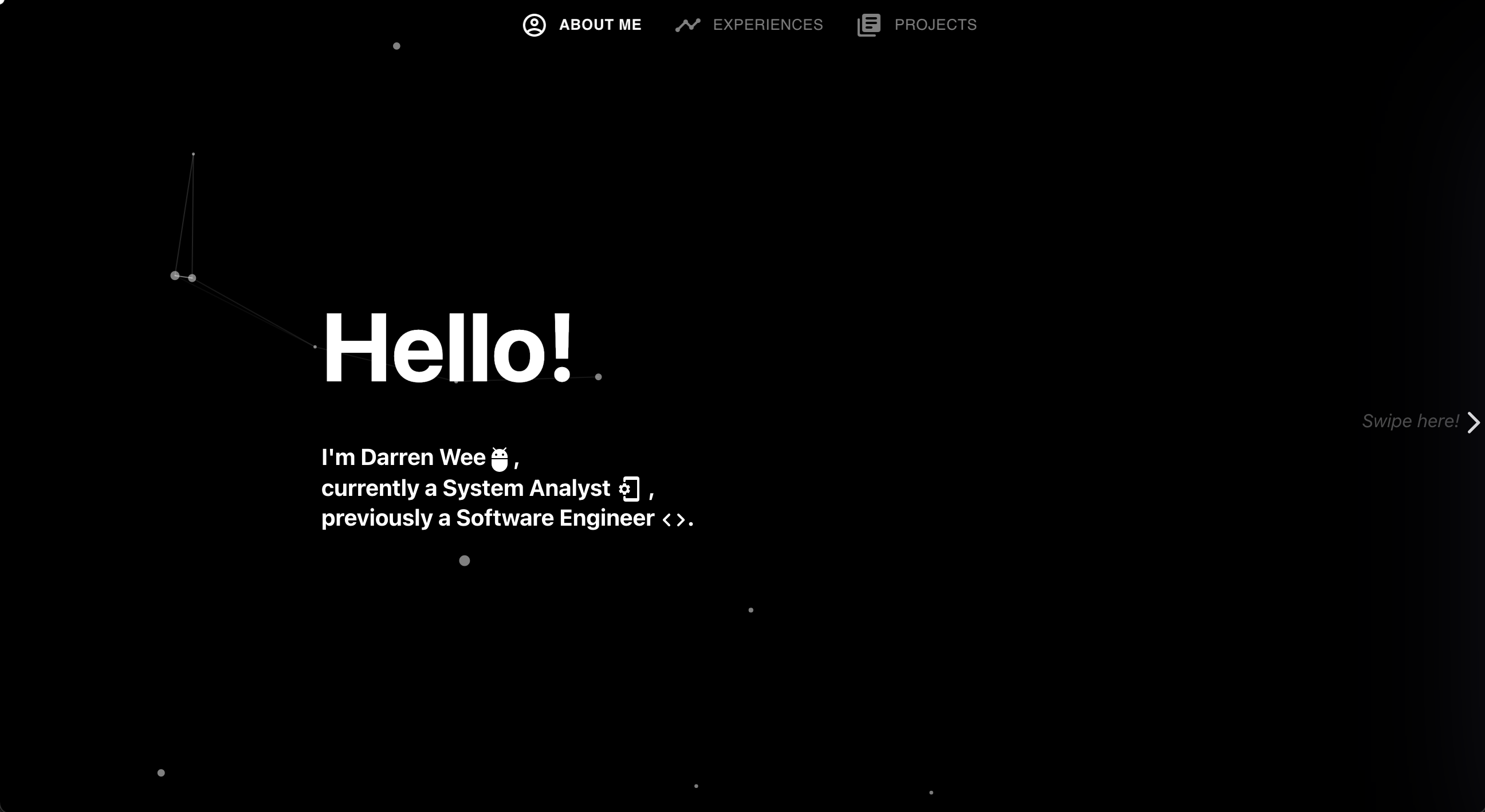
Task: Click the phone settings icon beside System Analyst
Action: pyautogui.click(x=629, y=489)
